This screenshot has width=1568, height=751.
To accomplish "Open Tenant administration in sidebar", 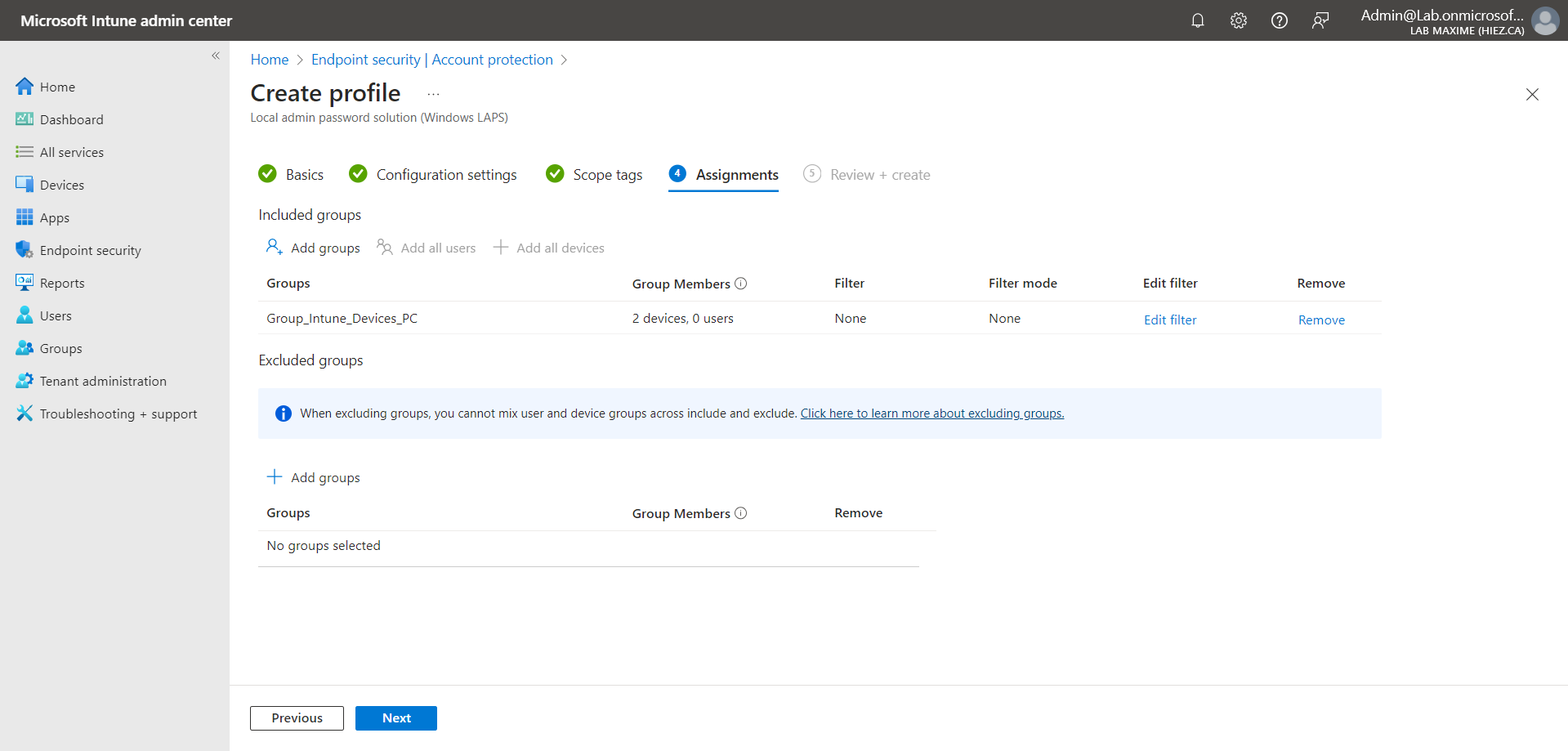I will click(102, 381).
